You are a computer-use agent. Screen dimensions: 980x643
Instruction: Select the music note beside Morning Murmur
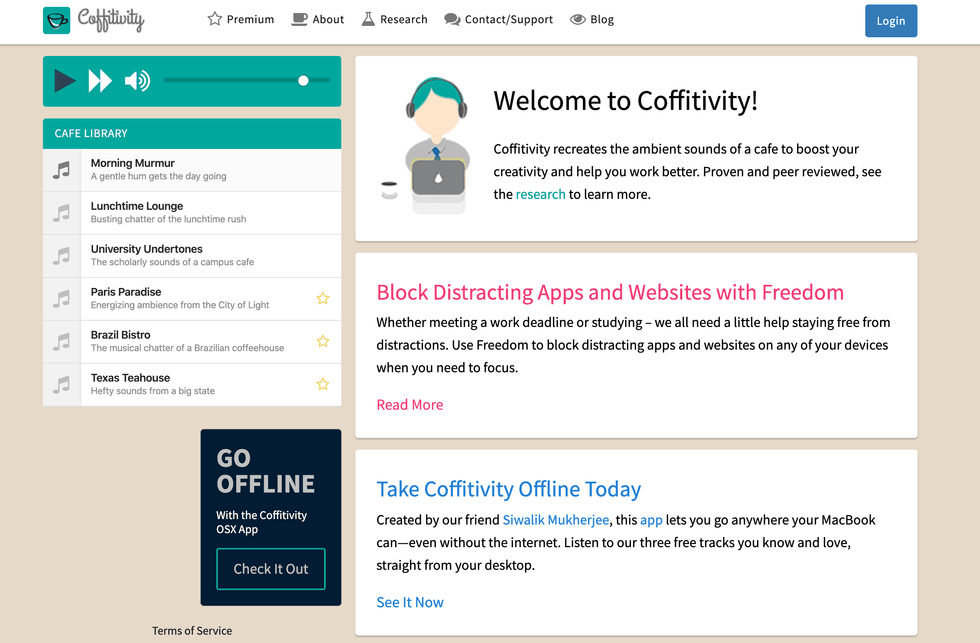tap(62, 170)
